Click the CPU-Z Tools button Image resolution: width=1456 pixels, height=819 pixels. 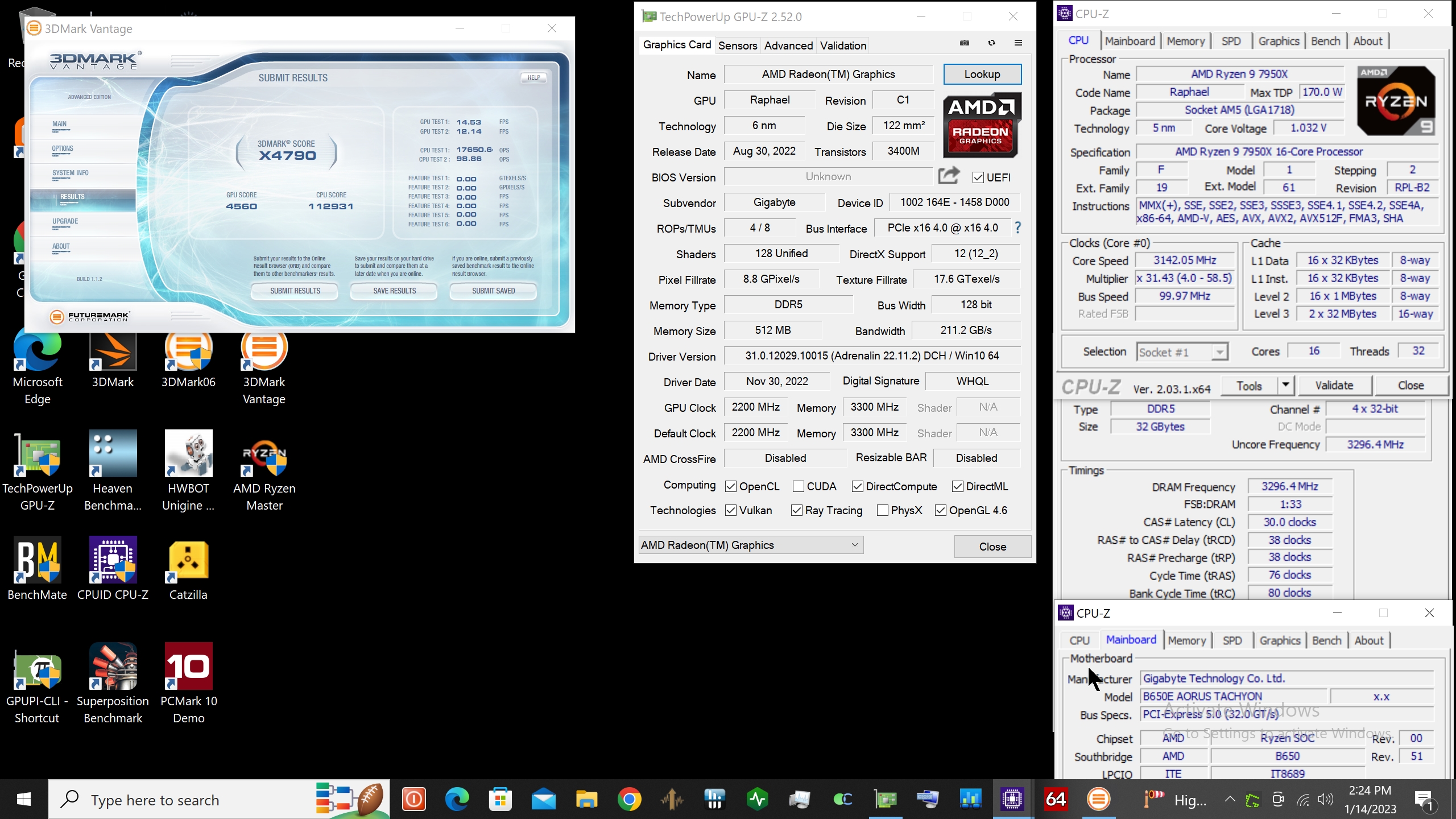[1249, 386]
